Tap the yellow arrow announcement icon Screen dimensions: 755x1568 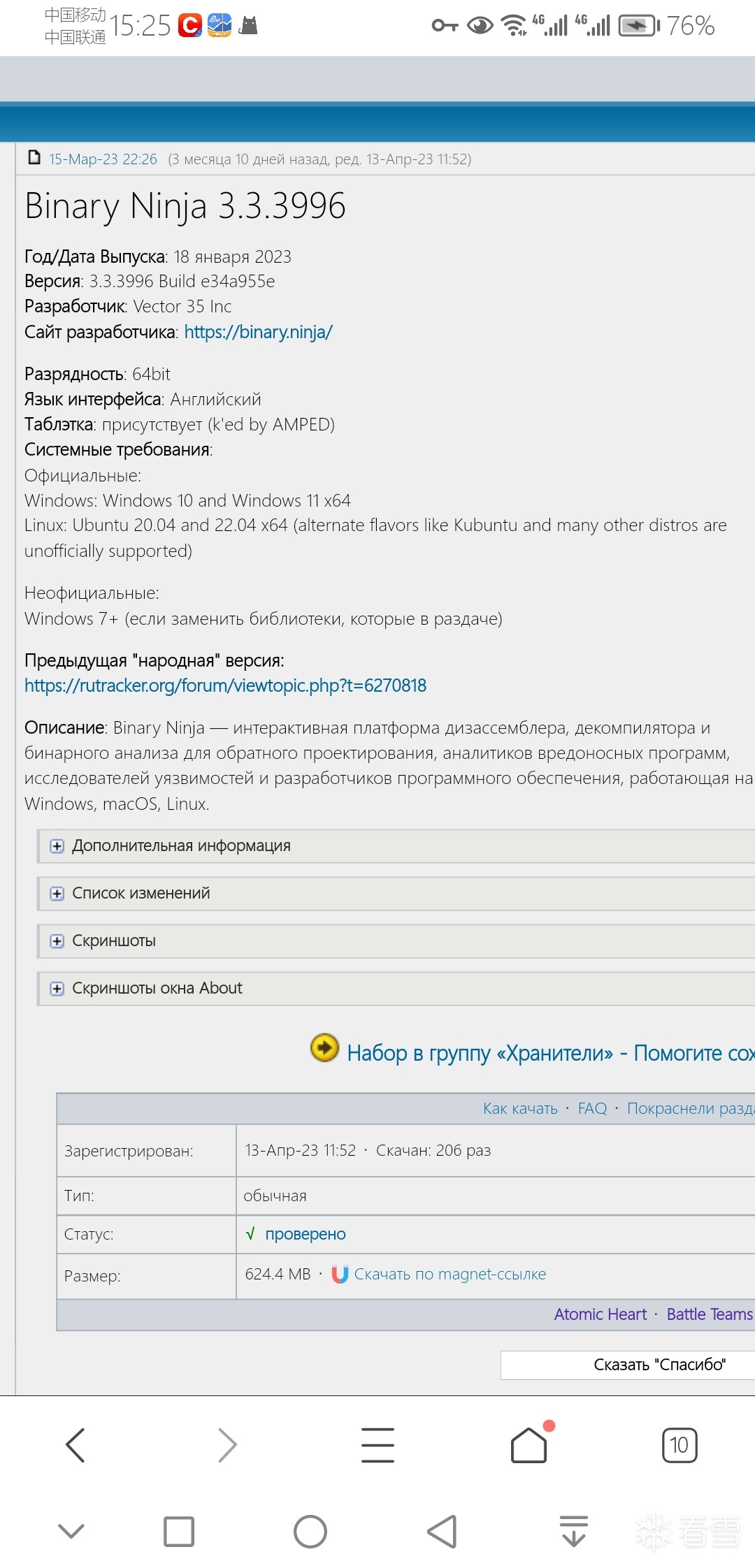pos(324,1047)
